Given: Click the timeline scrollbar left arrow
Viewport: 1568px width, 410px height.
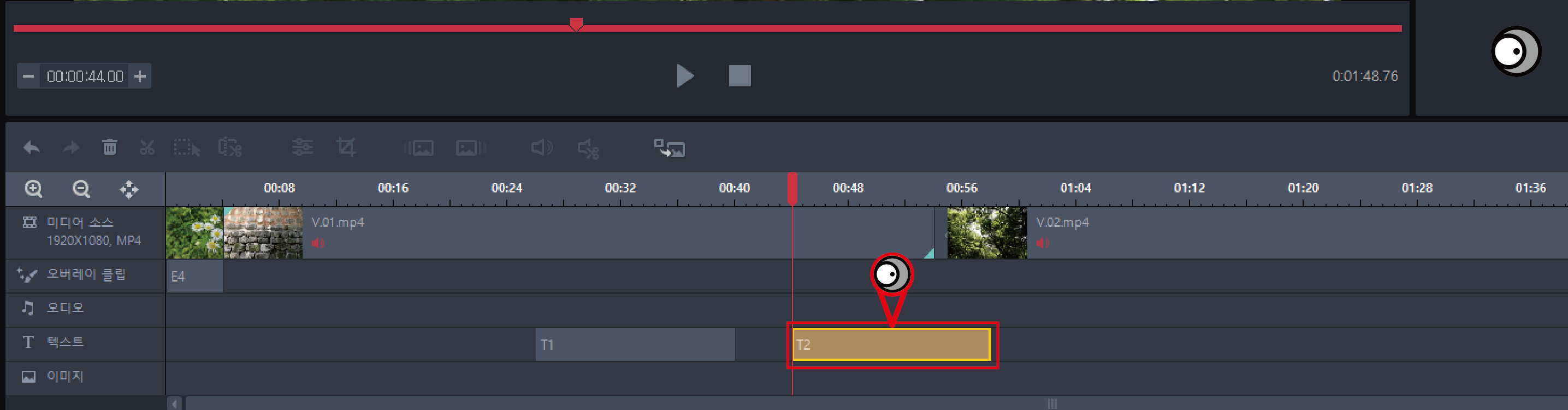Looking at the screenshot, I should (x=175, y=403).
